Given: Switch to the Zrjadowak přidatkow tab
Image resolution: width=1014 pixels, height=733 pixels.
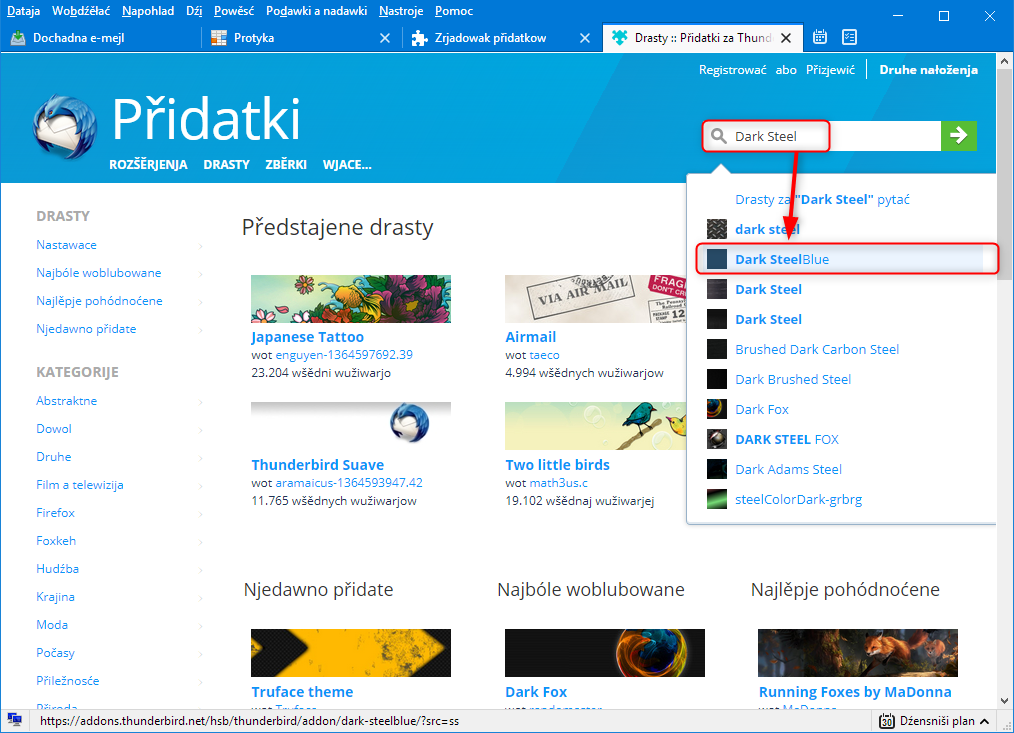Looking at the screenshot, I should pyautogui.click(x=501, y=38).
